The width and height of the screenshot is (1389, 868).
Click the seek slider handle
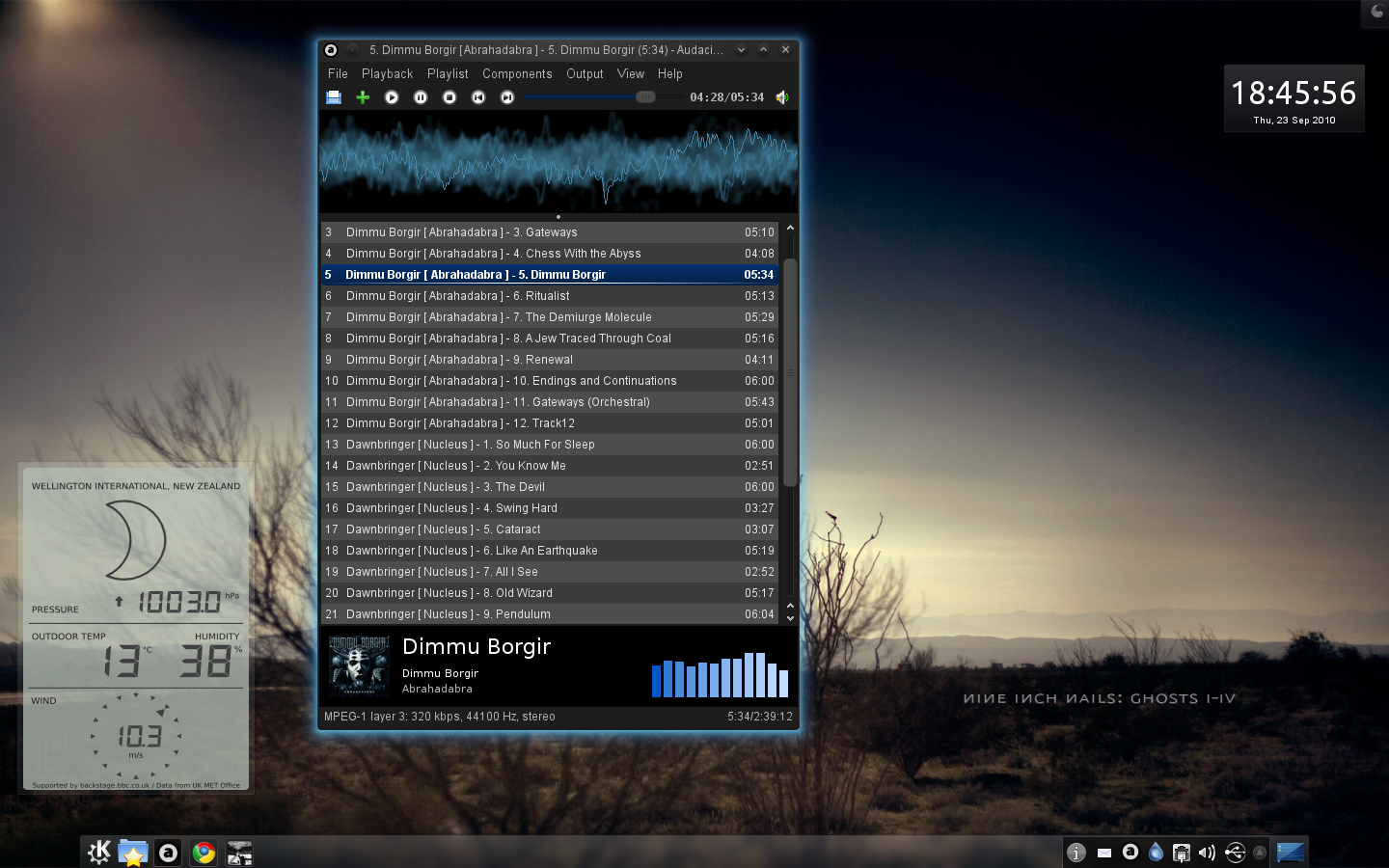click(x=645, y=97)
